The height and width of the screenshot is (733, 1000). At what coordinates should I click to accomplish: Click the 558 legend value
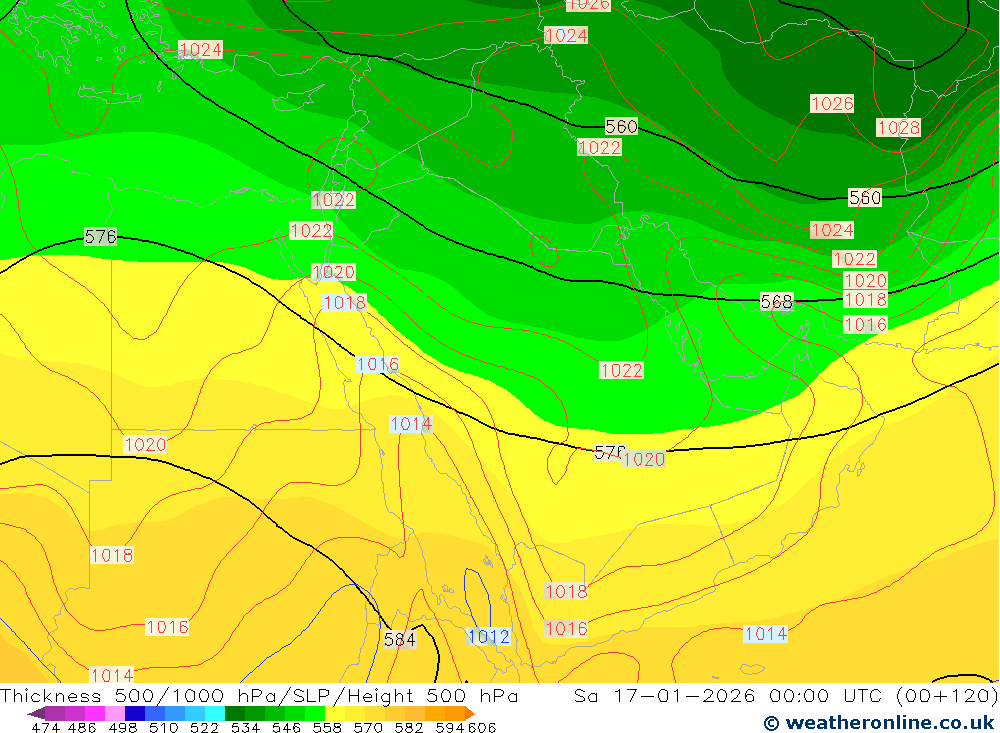[x=327, y=727]
